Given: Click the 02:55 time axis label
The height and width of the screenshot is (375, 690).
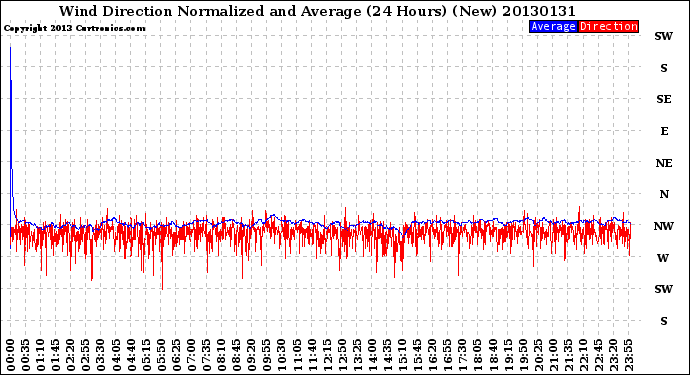Looking at the screenshot, I should pos(86,355).
